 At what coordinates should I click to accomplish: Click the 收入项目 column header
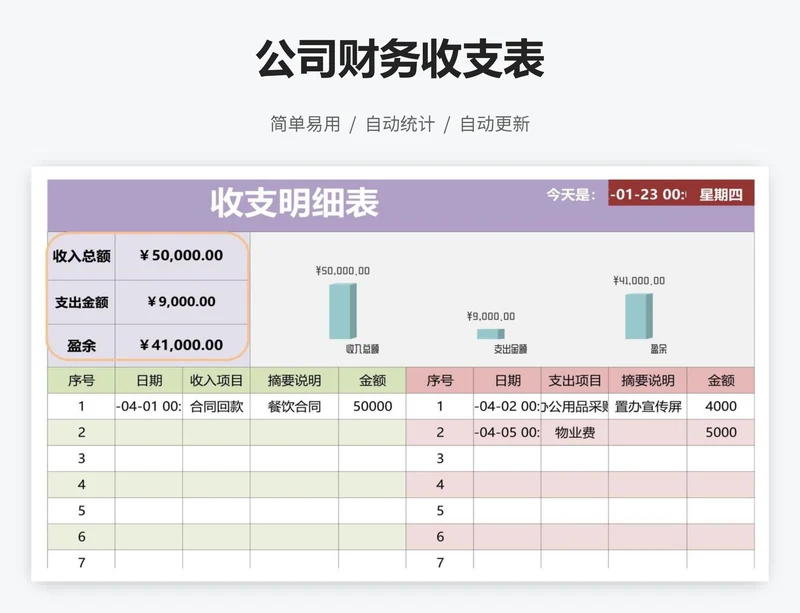(x=216, y=380)
